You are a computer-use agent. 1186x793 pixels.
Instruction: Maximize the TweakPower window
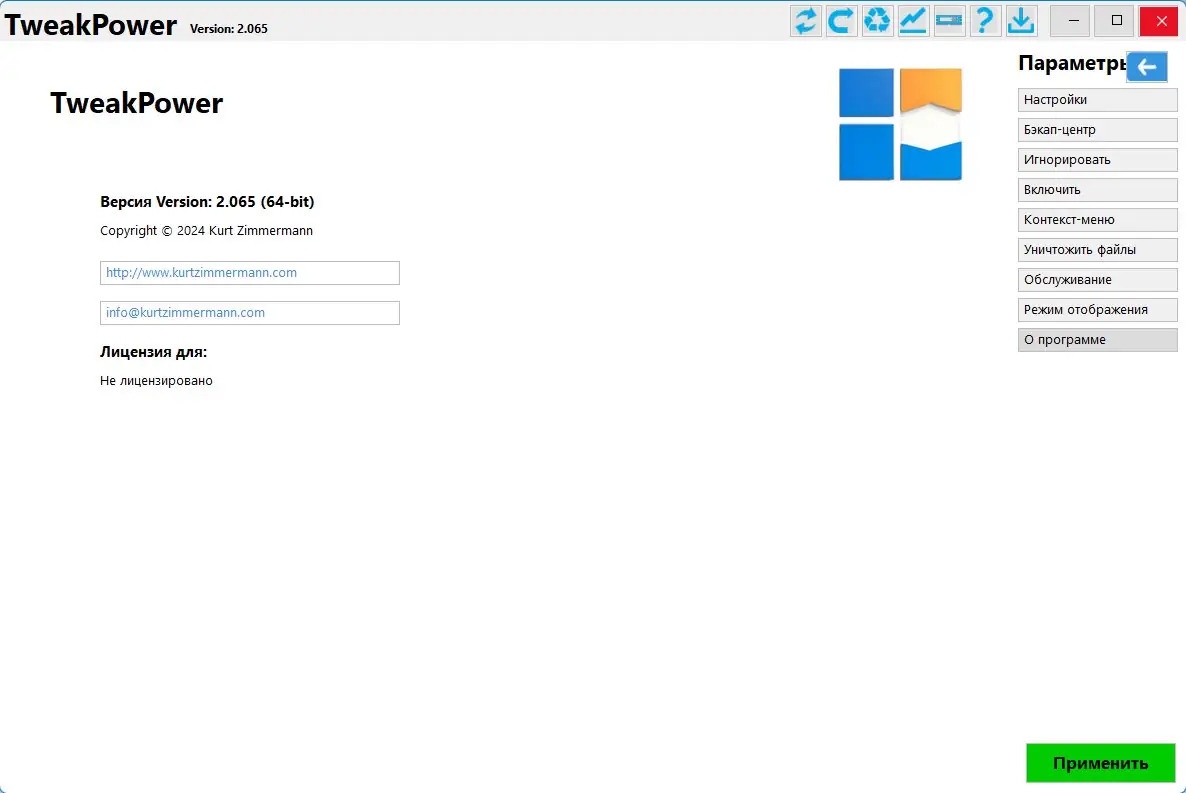click(1116, 20)
